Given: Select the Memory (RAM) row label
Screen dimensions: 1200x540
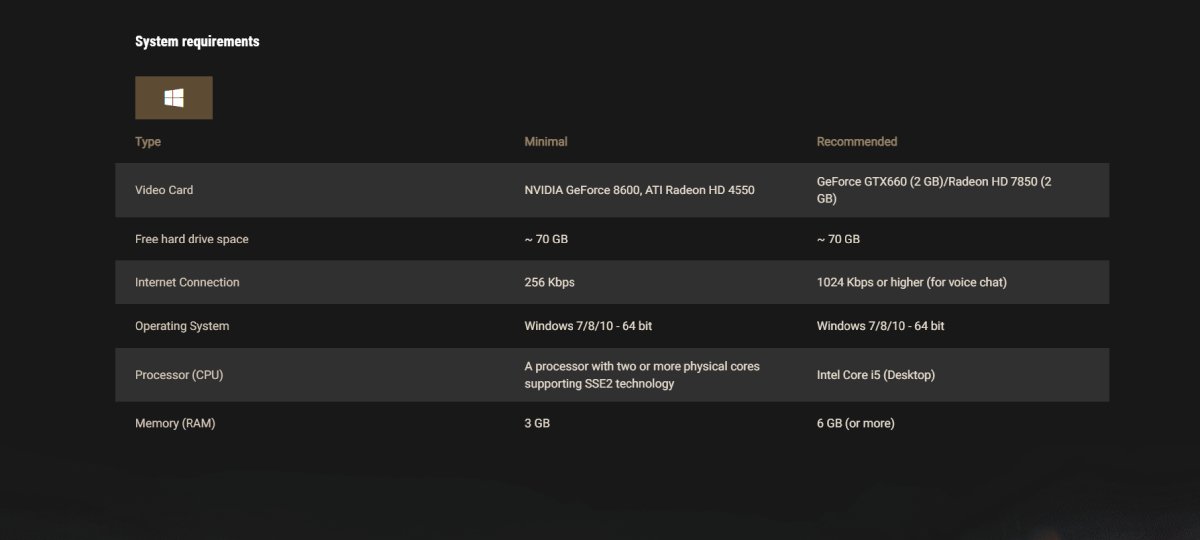Looking at the screenshot, I should coord(175,423).
